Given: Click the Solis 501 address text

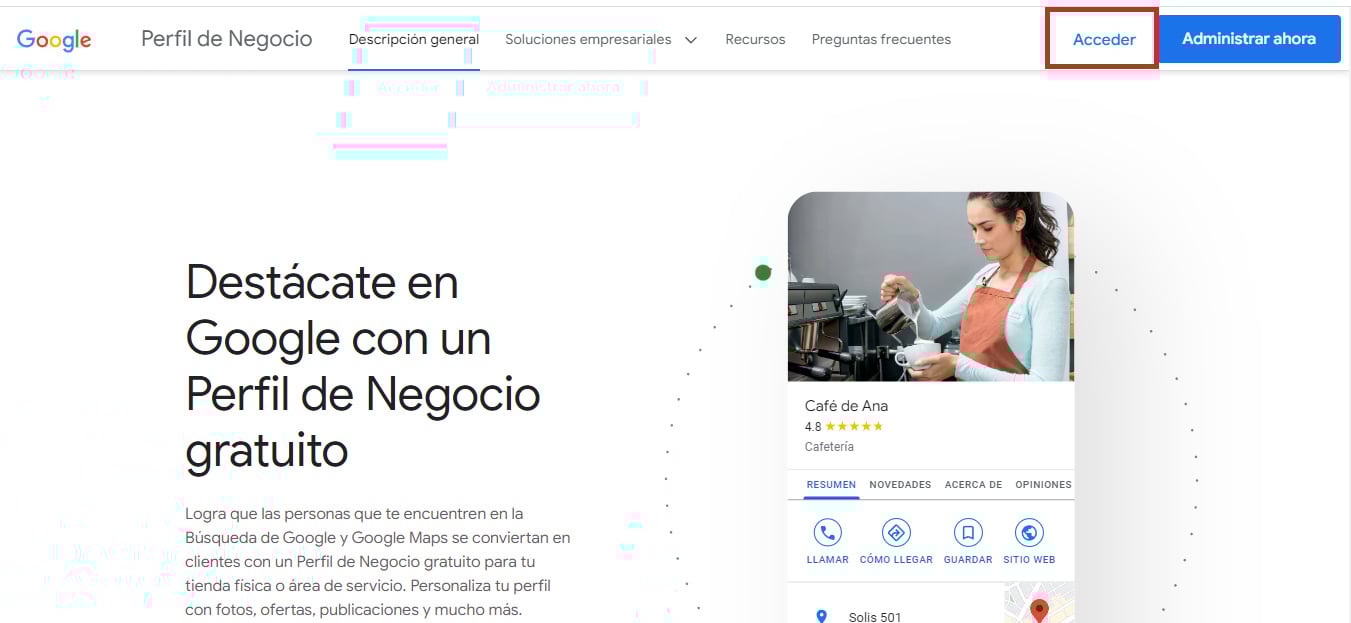Looking at the screenshot, I should (875, 617).
